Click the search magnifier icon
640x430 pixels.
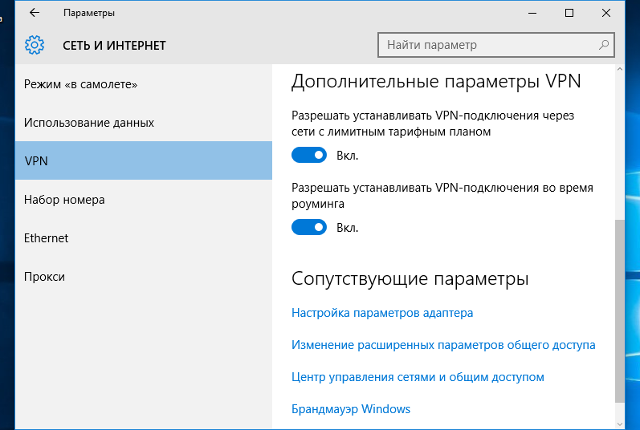[604, 45]
